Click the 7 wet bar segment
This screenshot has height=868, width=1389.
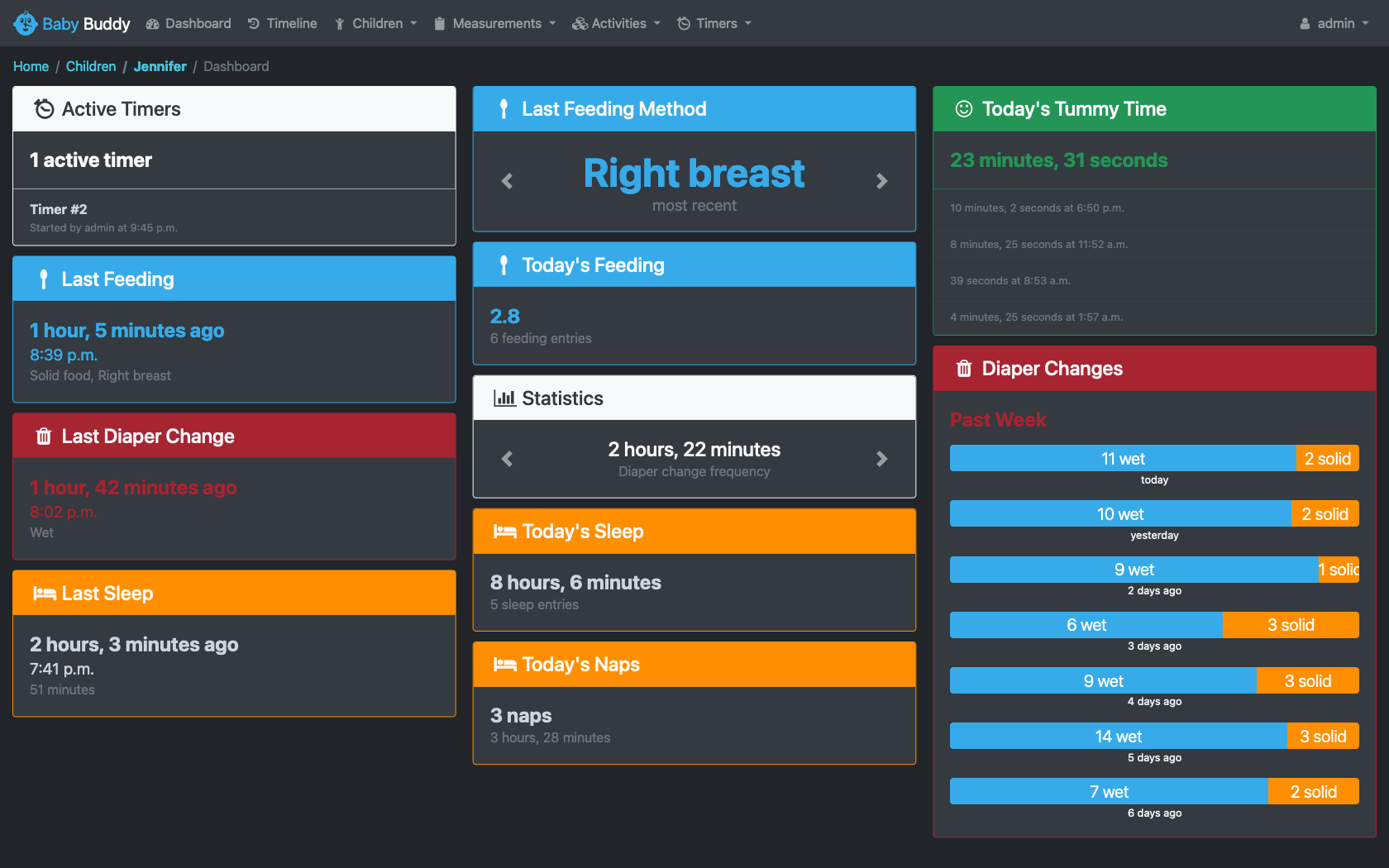[x=1109, y=792]
